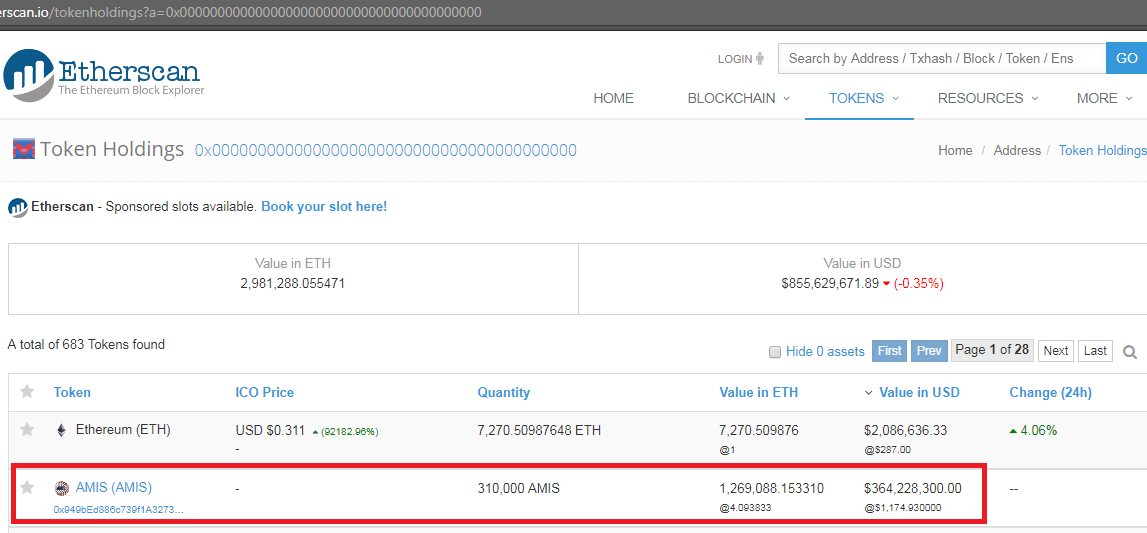Click Ethereum (ETH) token name
1147x533 pixels.
[123, 430]
